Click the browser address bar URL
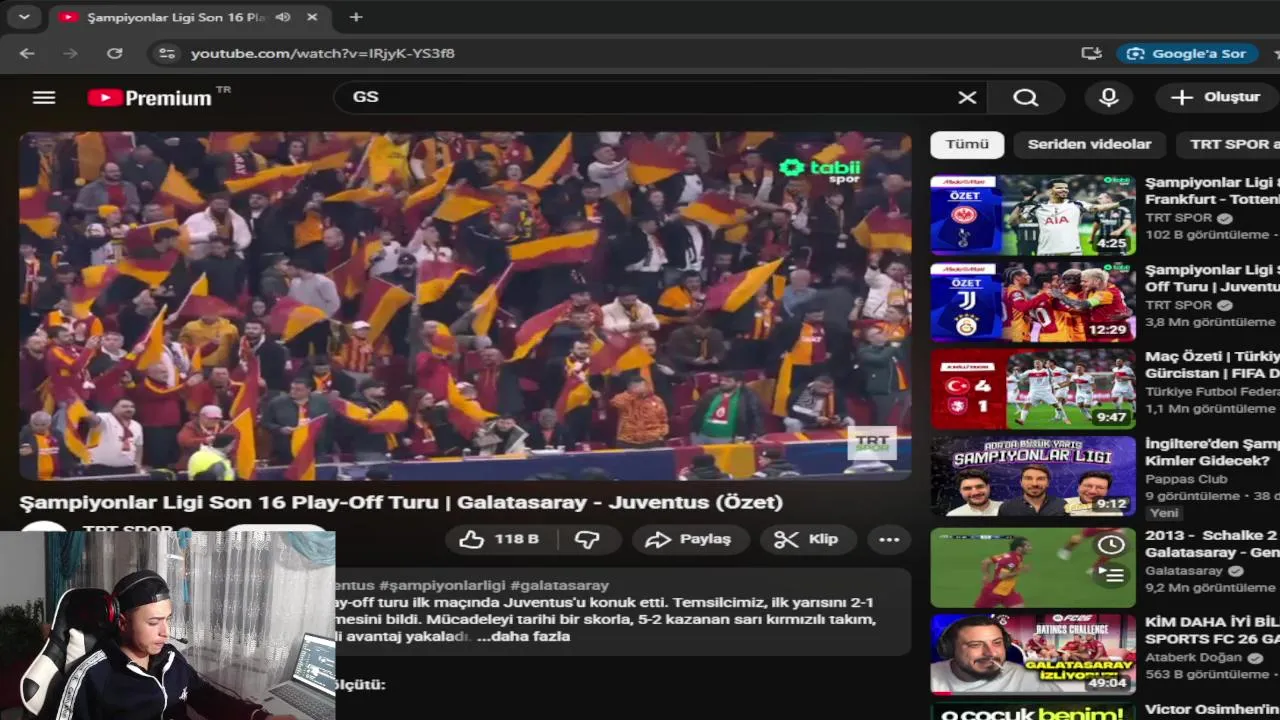The width and height of the screenshot is (1280, 720). click(x=322, y=53)
